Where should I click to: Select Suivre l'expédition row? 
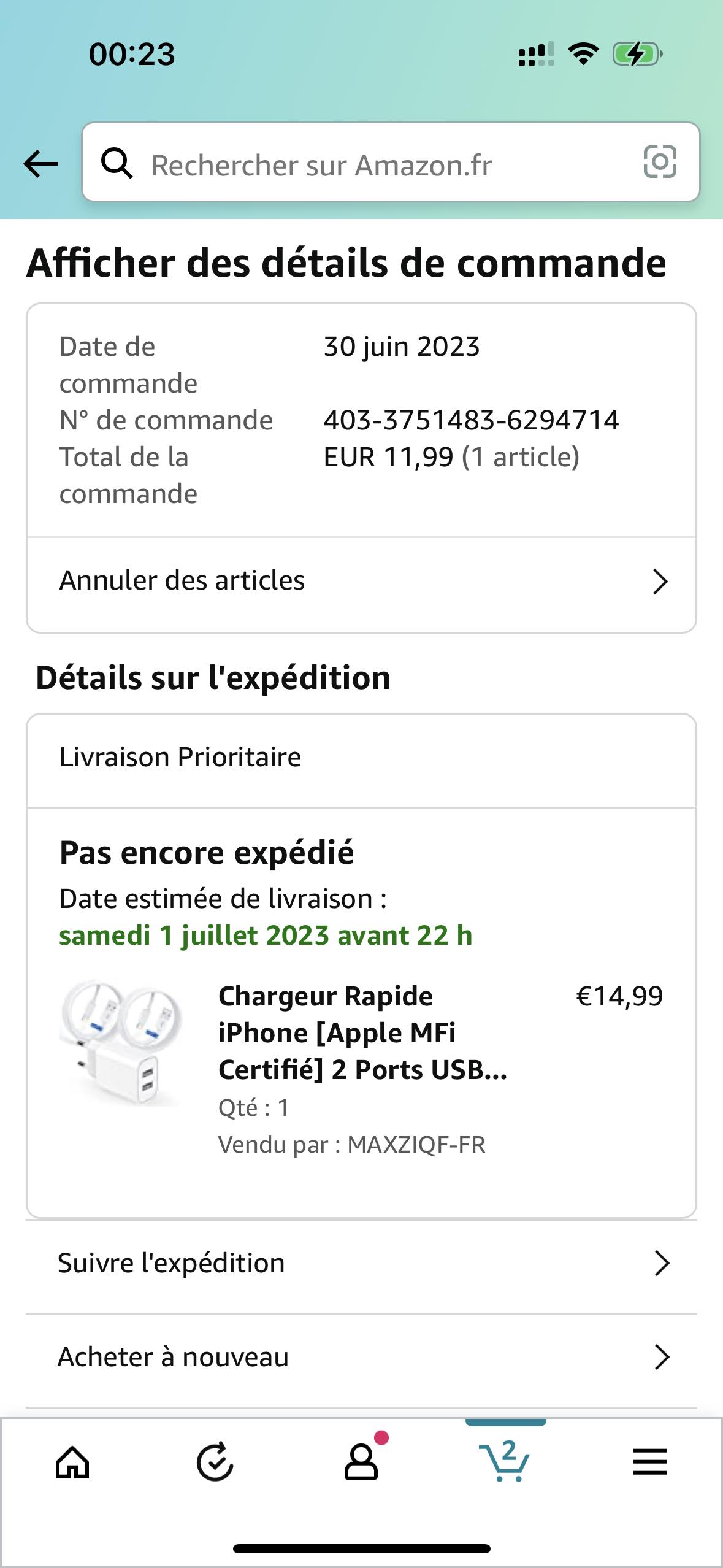[x=172, y=1264]
